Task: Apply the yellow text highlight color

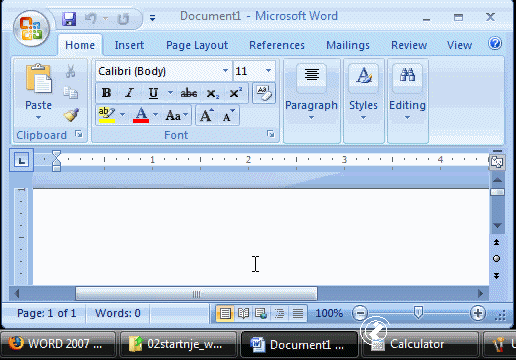Action: 107,115
